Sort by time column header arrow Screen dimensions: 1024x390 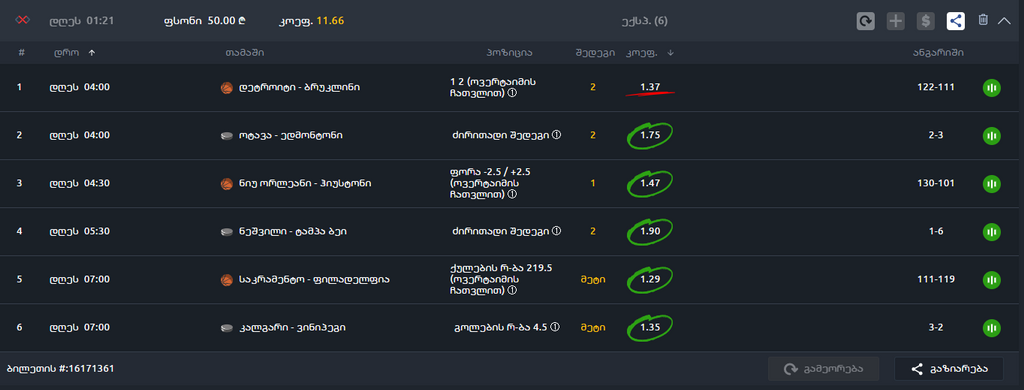point(91,53)
